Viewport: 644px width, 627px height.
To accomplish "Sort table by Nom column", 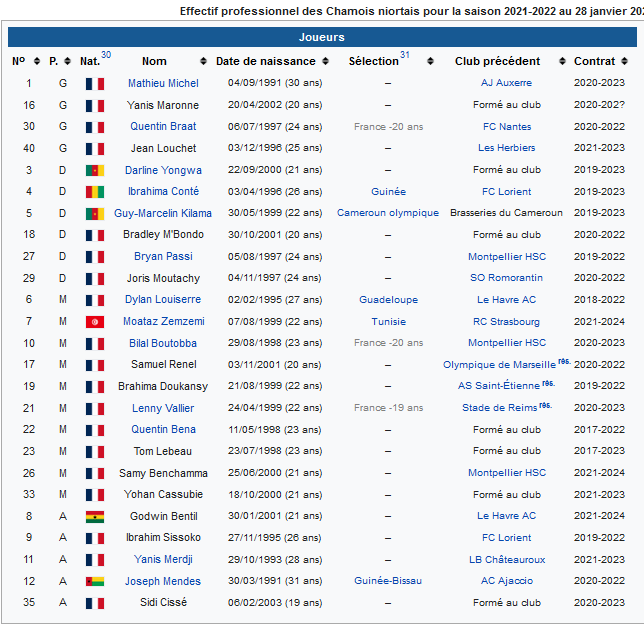I will coord(203,61).
